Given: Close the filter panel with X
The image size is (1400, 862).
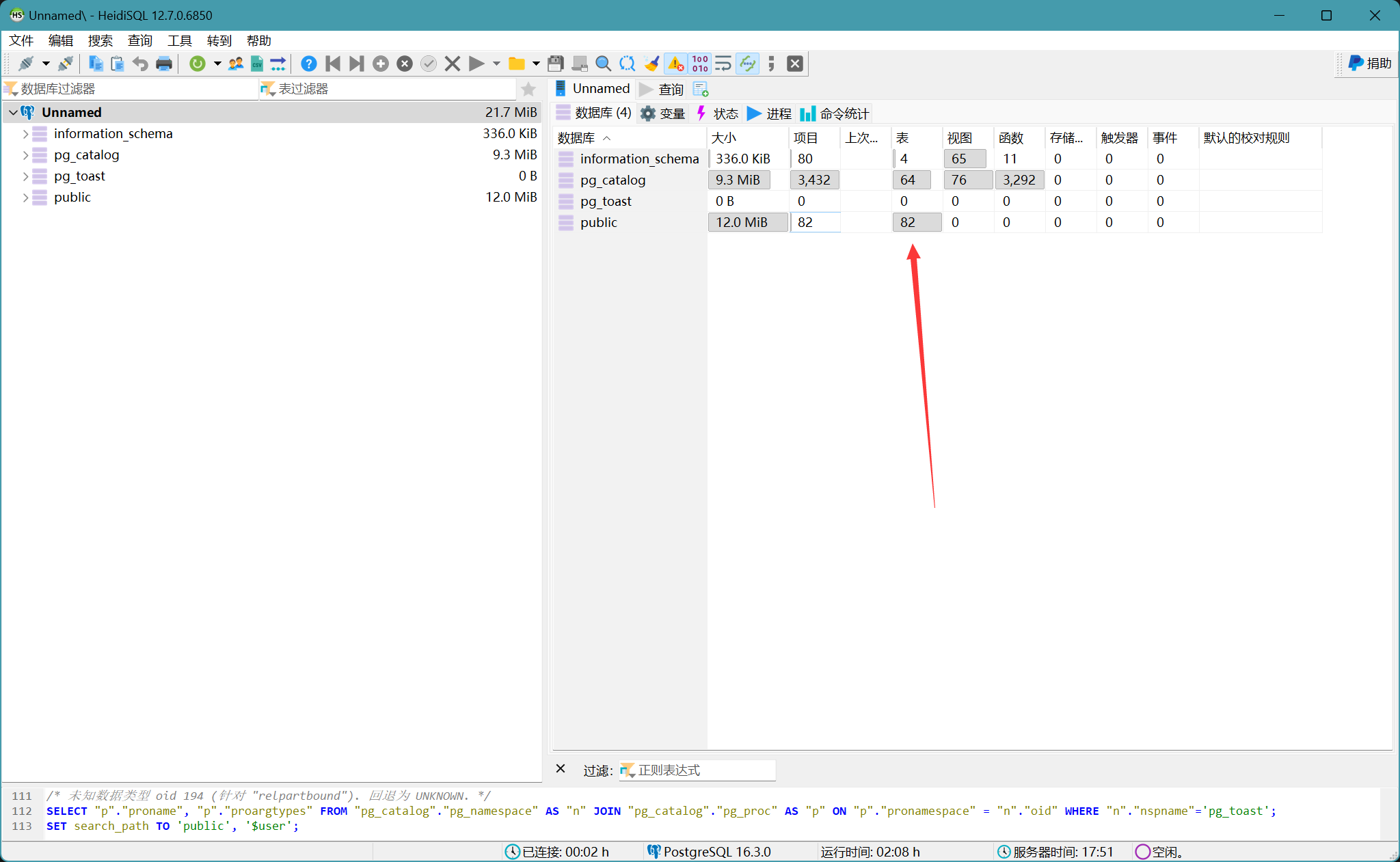Looking at the screenshot, I should (561, 769).
